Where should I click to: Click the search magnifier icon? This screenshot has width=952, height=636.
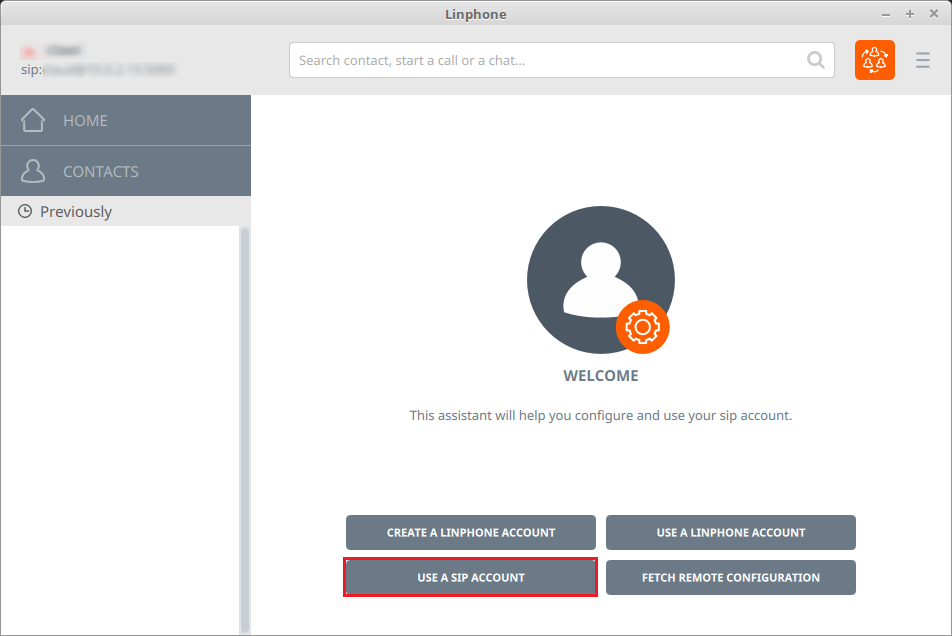click(816, 60)
